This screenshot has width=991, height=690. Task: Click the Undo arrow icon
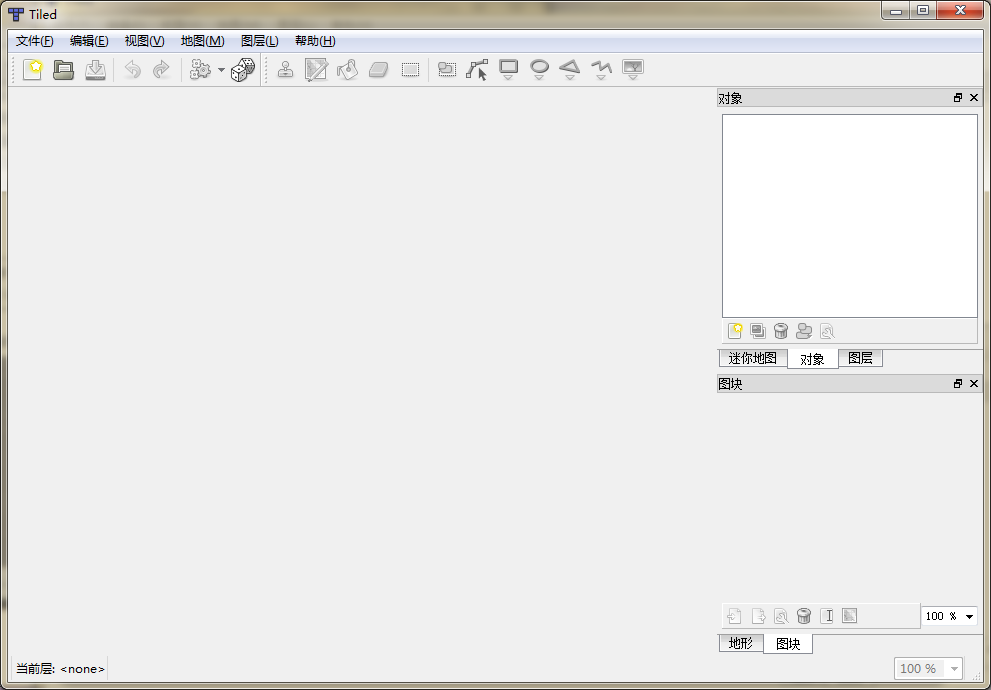(x=132, y=70)
